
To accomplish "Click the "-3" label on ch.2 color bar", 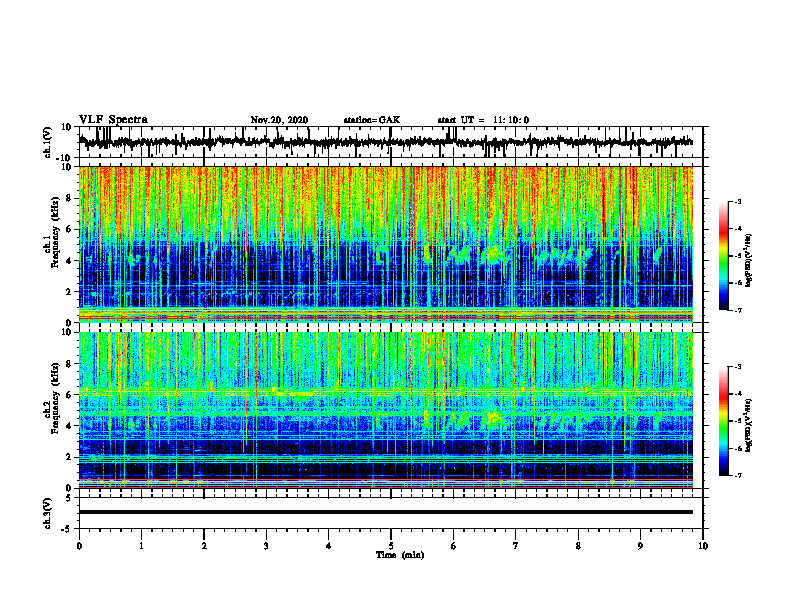I will (x=737, y=367).
